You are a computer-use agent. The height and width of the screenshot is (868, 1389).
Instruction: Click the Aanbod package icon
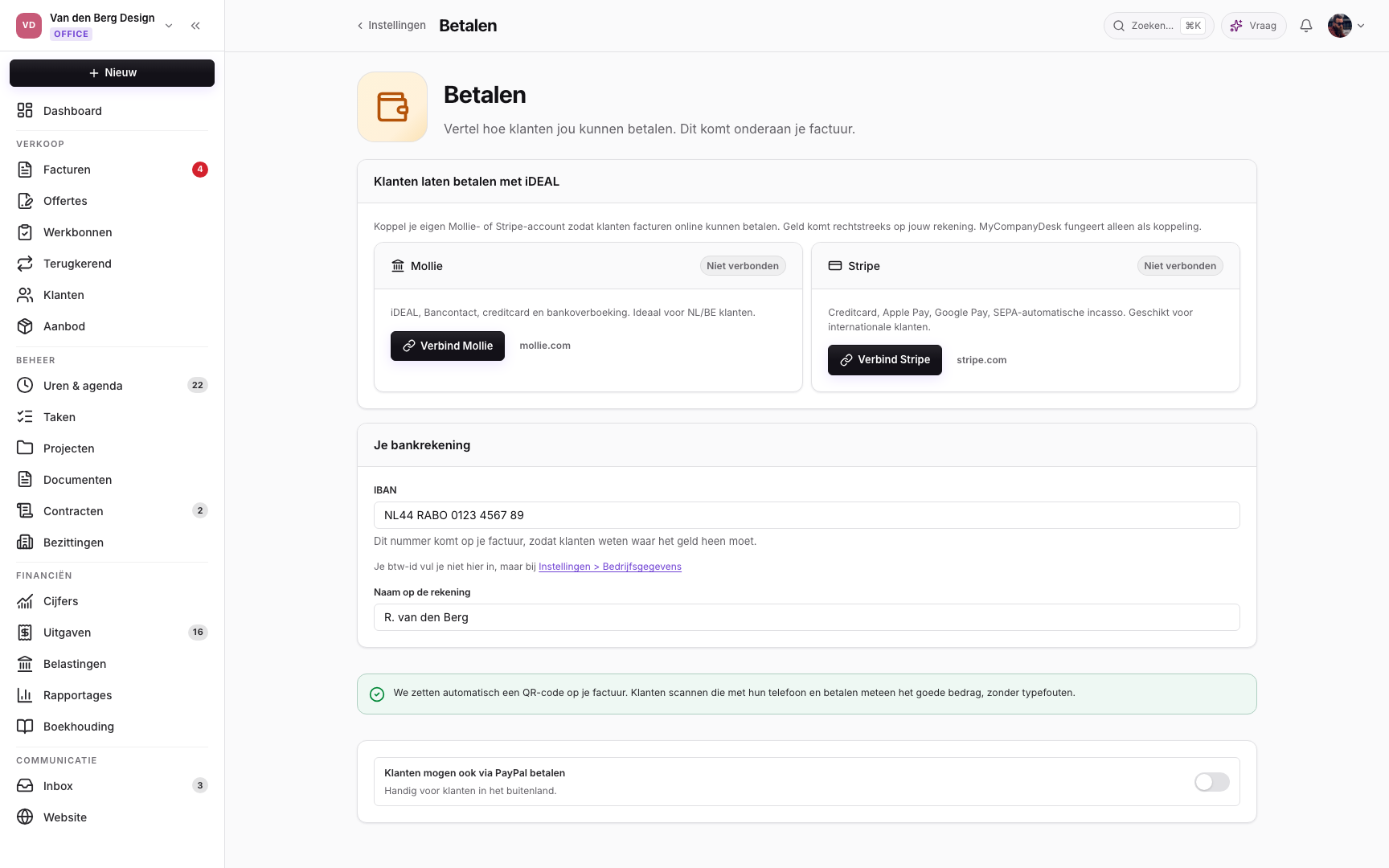[25, 326]
